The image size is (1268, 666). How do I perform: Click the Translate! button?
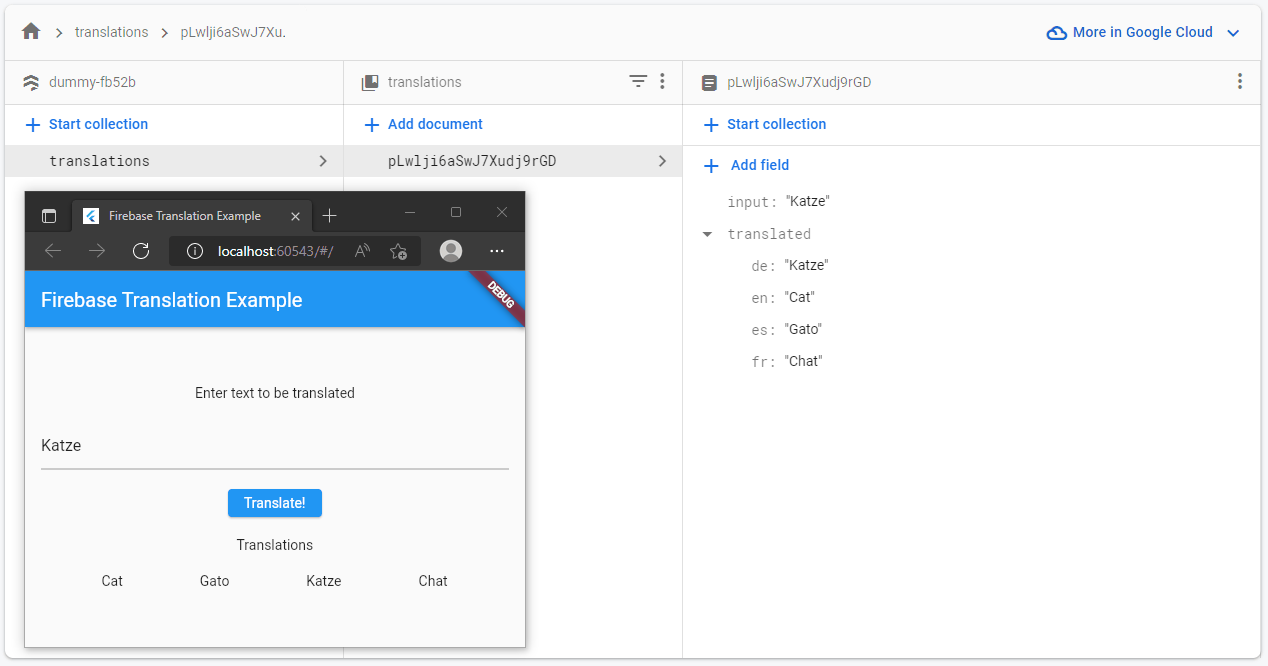pyautogui.click(x=275, y=503)
